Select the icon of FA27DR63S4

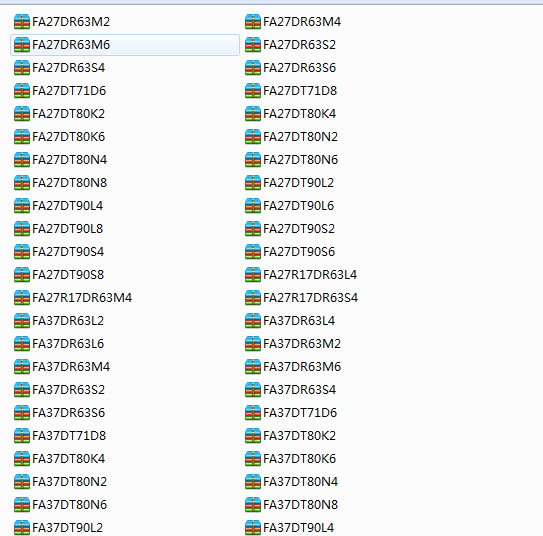(22, 68)
